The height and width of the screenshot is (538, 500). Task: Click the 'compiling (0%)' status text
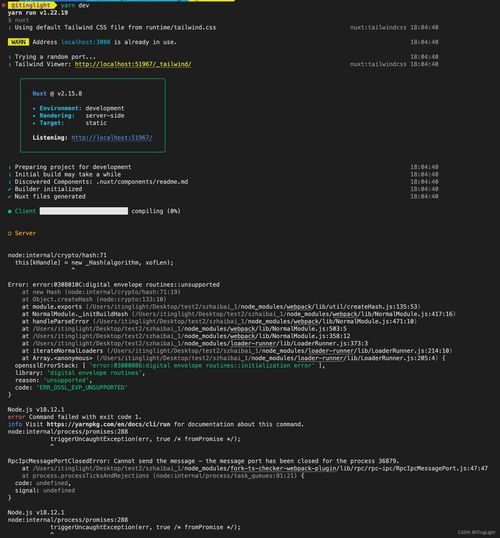click(x=156, y=211)
